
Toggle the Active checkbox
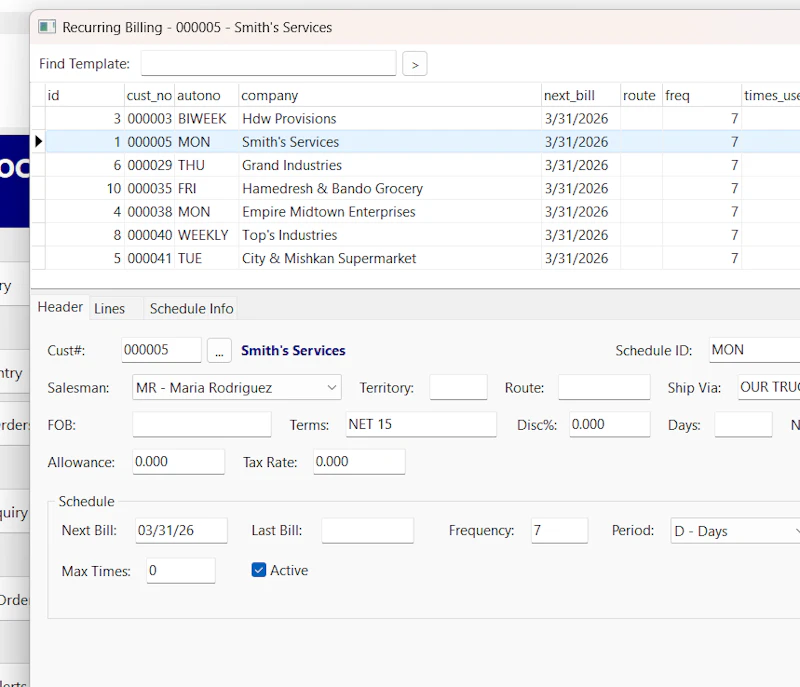(259, 570)
